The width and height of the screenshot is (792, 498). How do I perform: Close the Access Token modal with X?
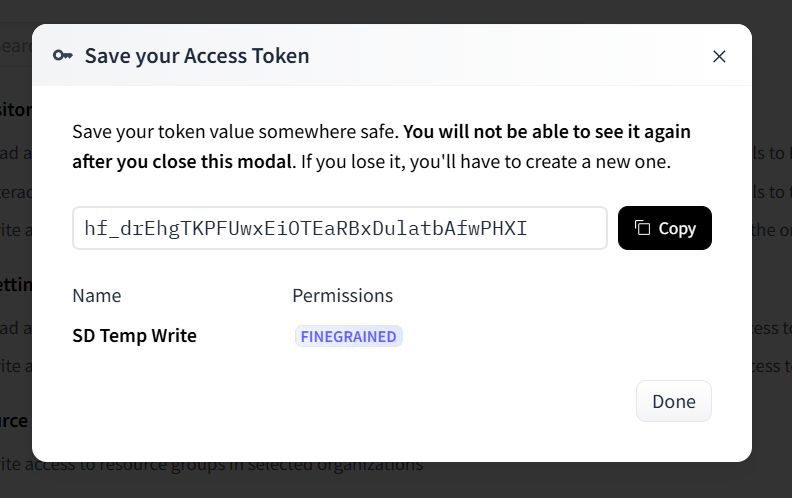[719, 56]
